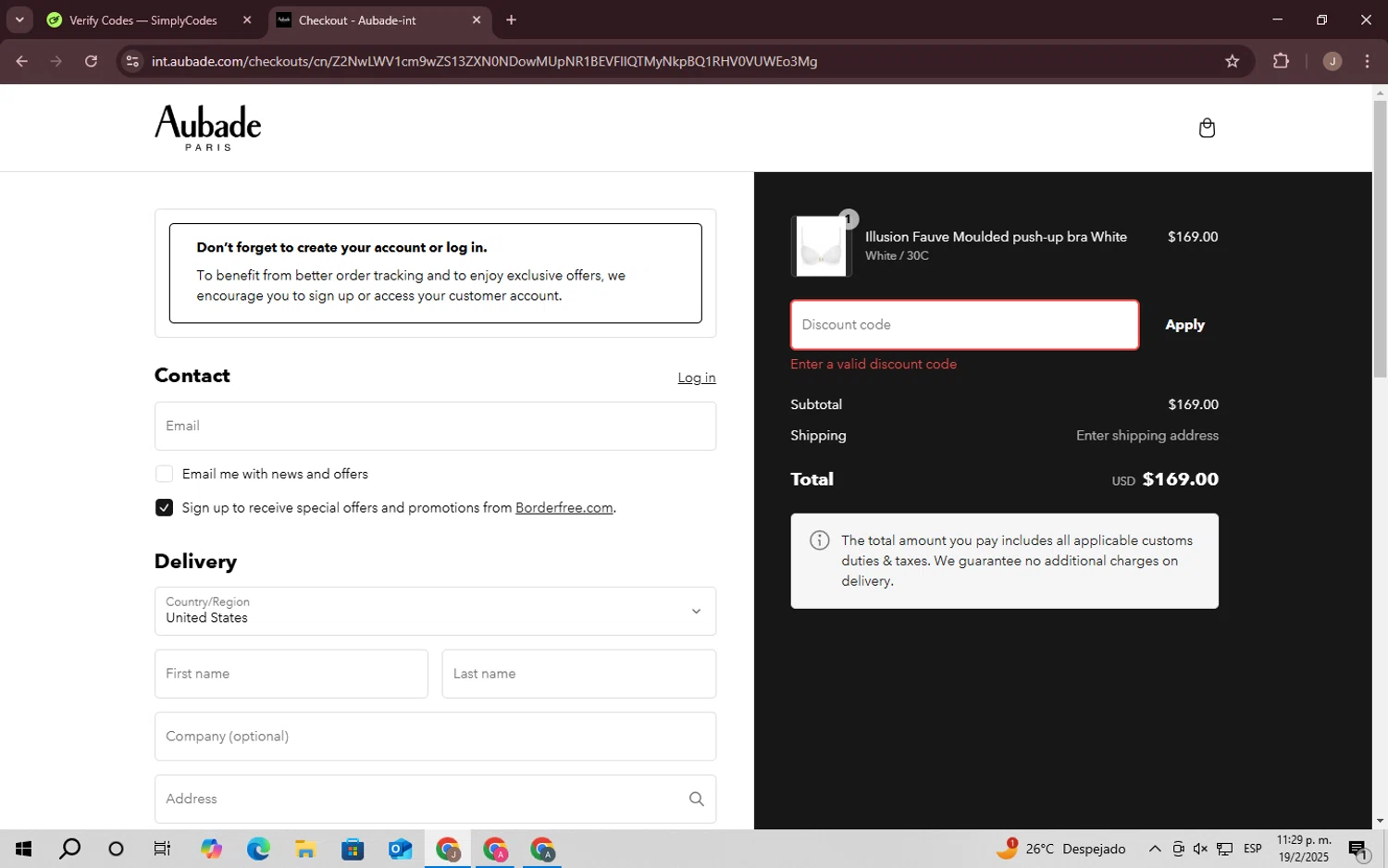Open the tab search dropdown arrow

point(19,19)
